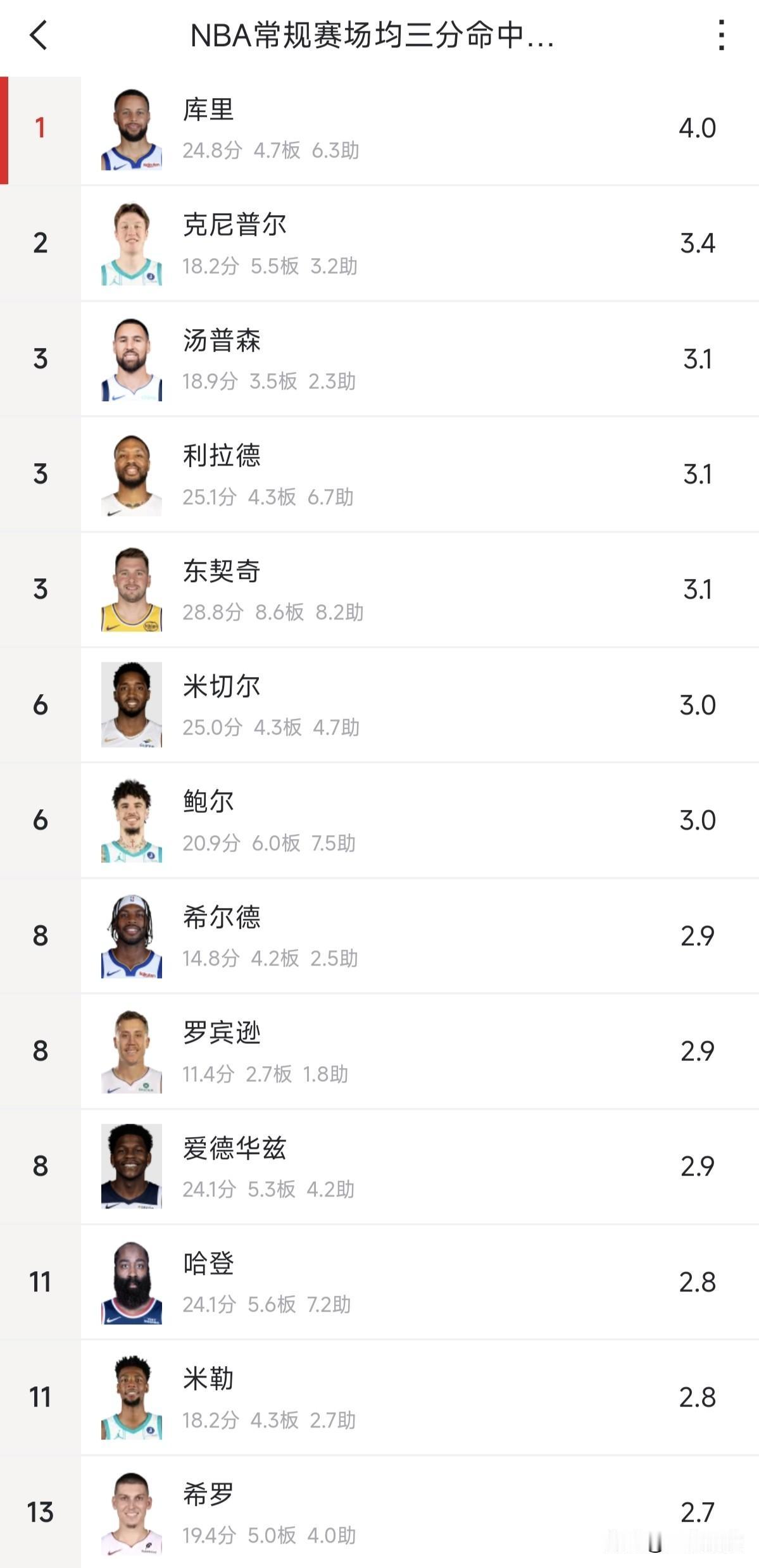Tap 鲍尔's player headshot
The image size is (759, 1568).
(132, 821)
